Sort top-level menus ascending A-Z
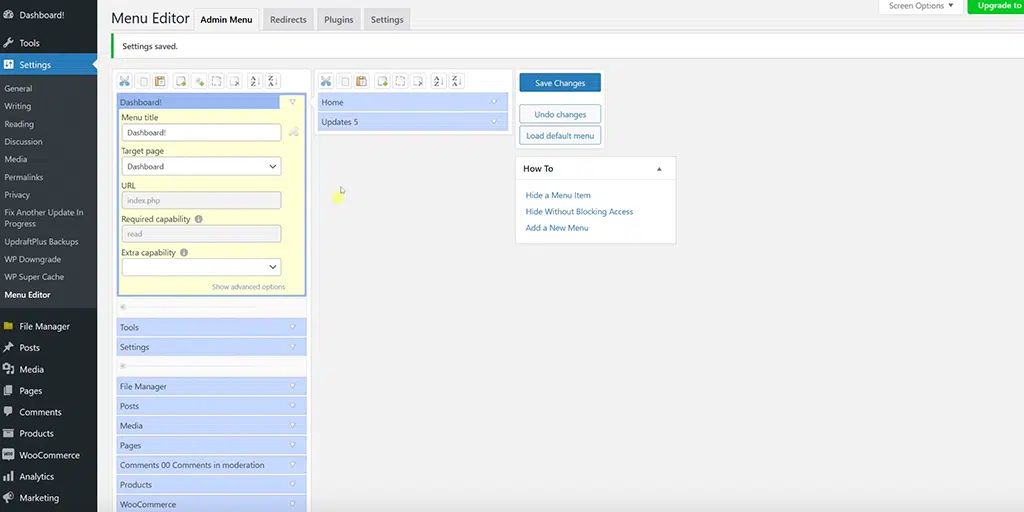The height and width of the screenshot is (512, 1024). (x=254, y=81)
